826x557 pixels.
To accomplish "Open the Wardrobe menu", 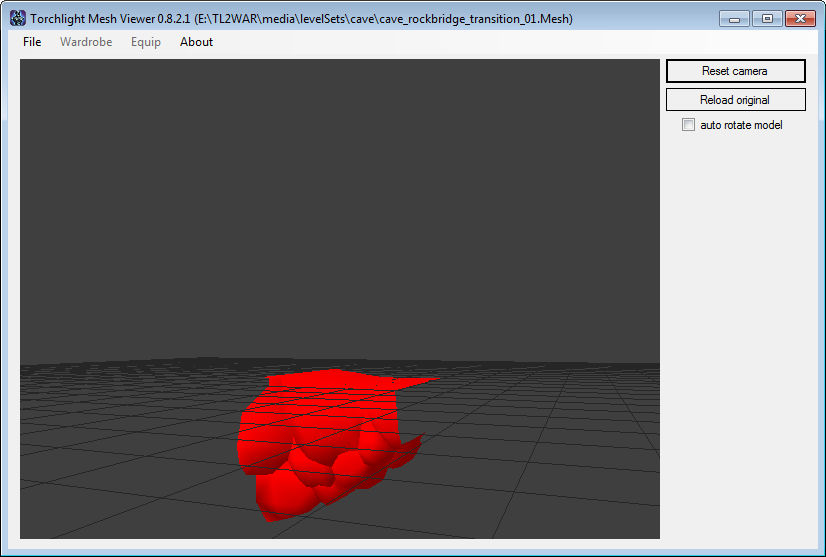I will click(x=86, y=42).
